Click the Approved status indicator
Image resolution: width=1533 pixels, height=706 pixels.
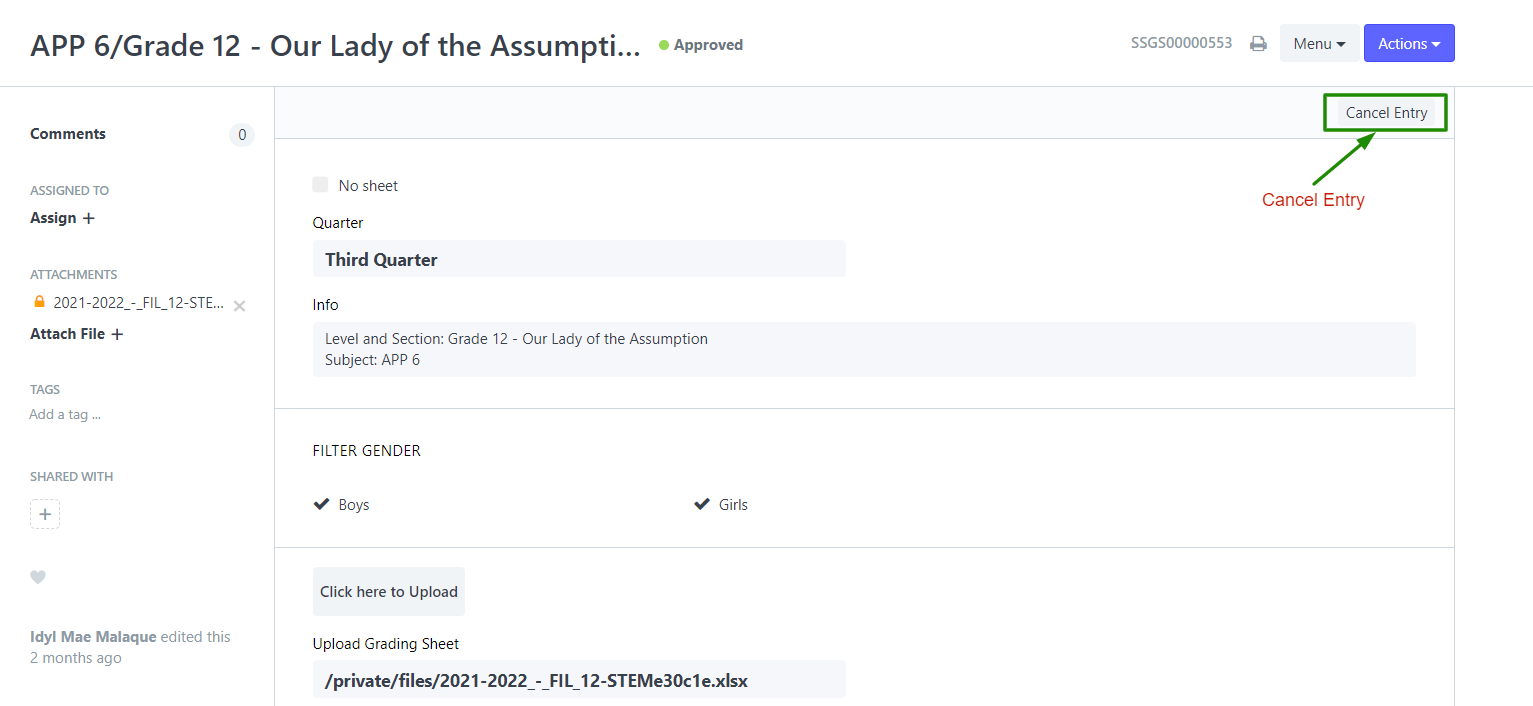click(701, 45)
